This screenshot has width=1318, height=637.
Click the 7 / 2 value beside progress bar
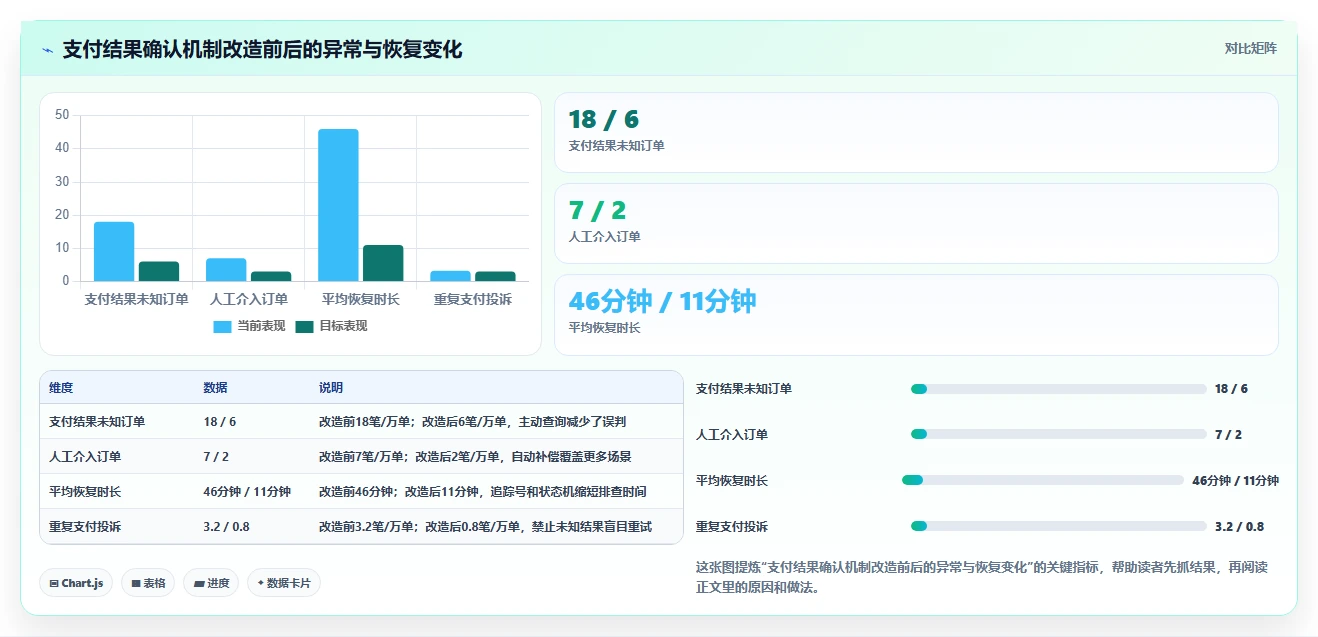[x=1228, y=435]
